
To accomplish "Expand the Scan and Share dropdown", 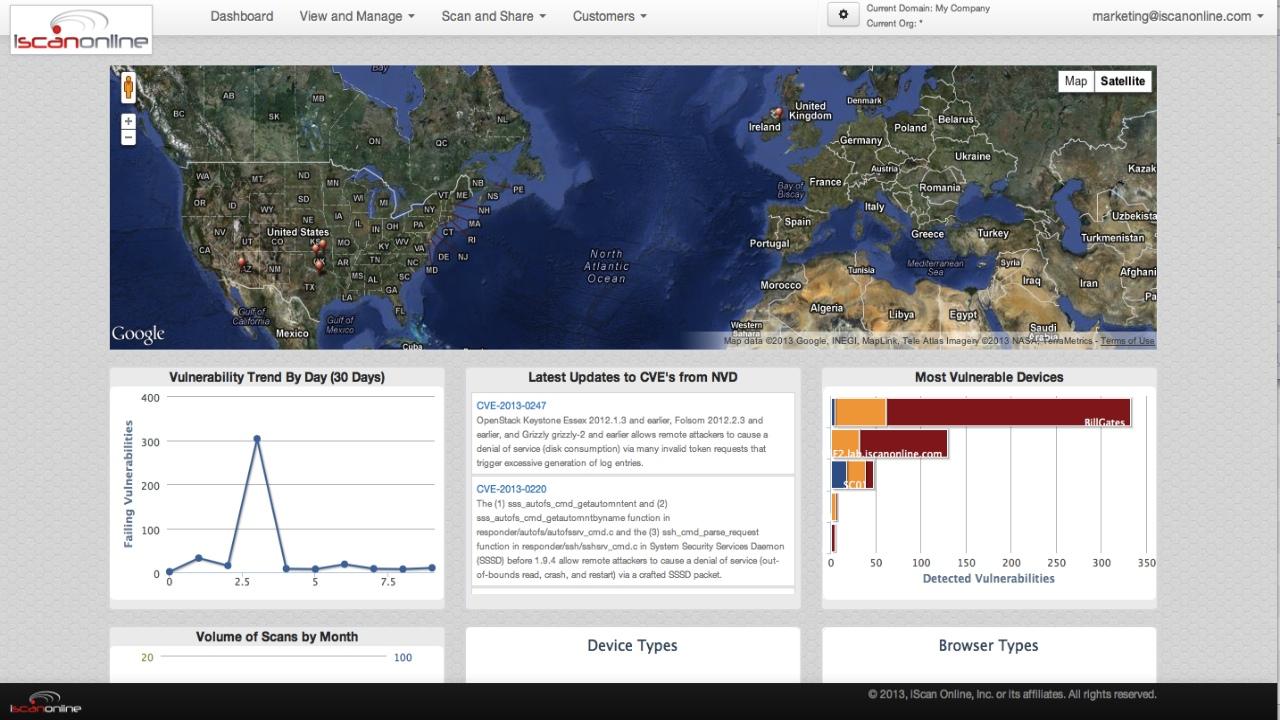I will point(494,16).
